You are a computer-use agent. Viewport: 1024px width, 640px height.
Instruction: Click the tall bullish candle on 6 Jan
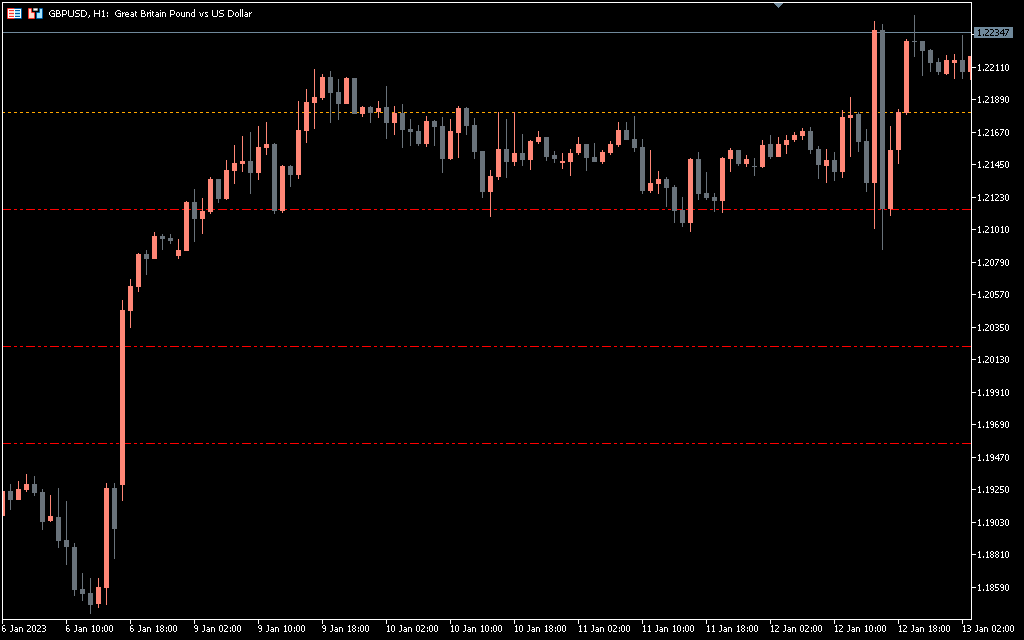pos(123,400)
